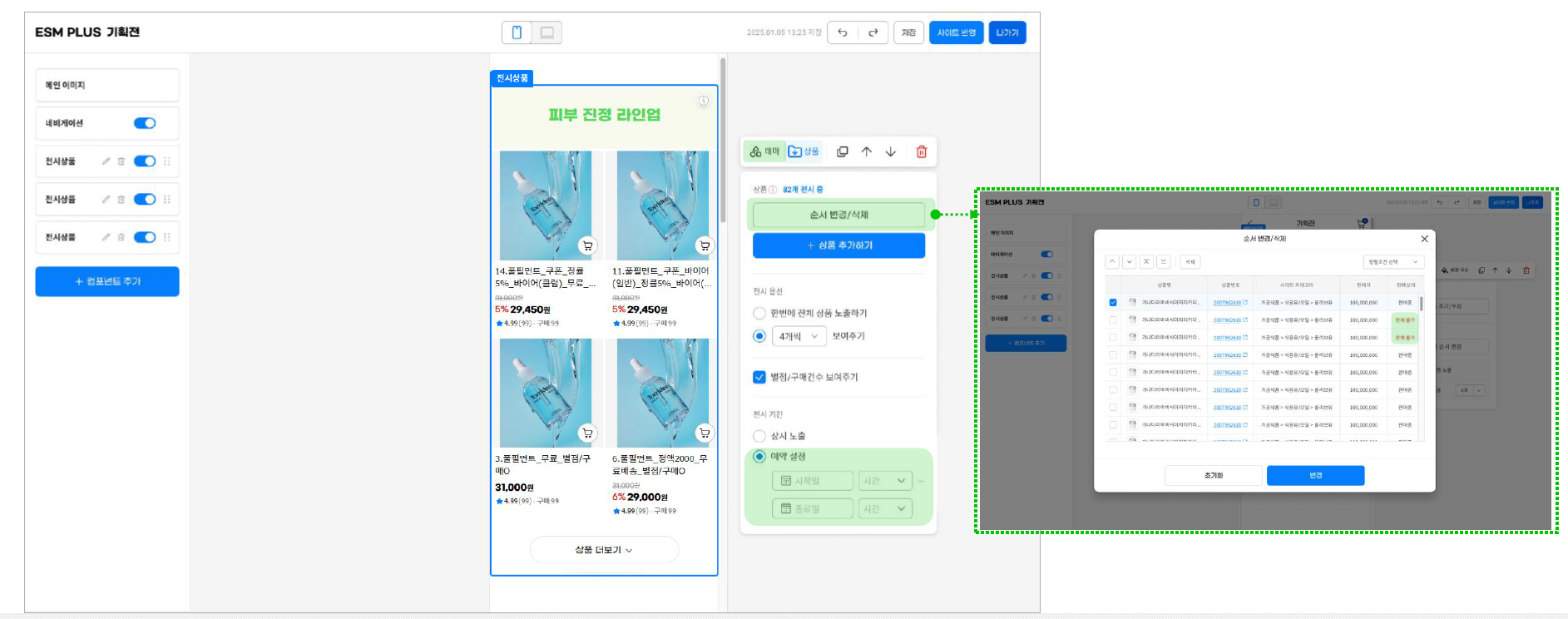
Task: Click the cart icon on product 6.풀필먼트_정액2000
Action: tap(705, 433)
